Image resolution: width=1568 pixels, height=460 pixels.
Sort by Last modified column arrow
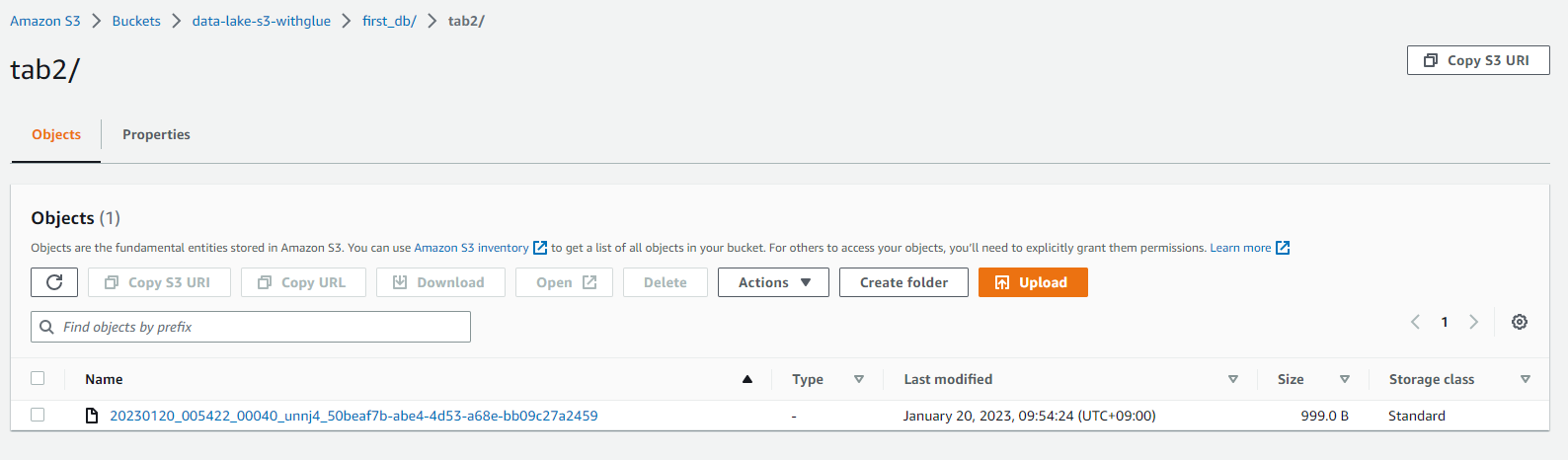click(x=1233, y=379)
